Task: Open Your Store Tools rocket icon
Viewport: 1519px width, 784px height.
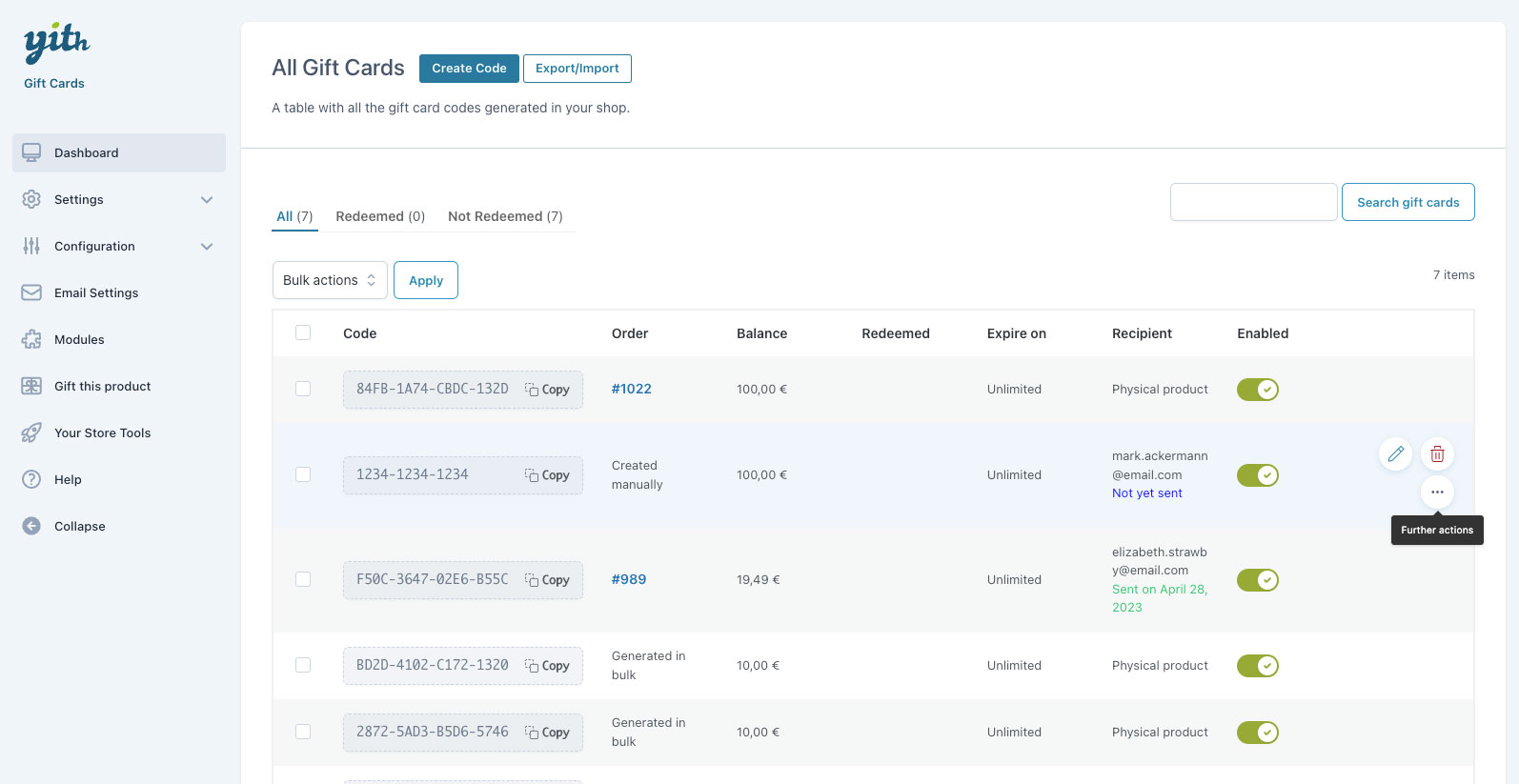Action: tap(31, 432)
